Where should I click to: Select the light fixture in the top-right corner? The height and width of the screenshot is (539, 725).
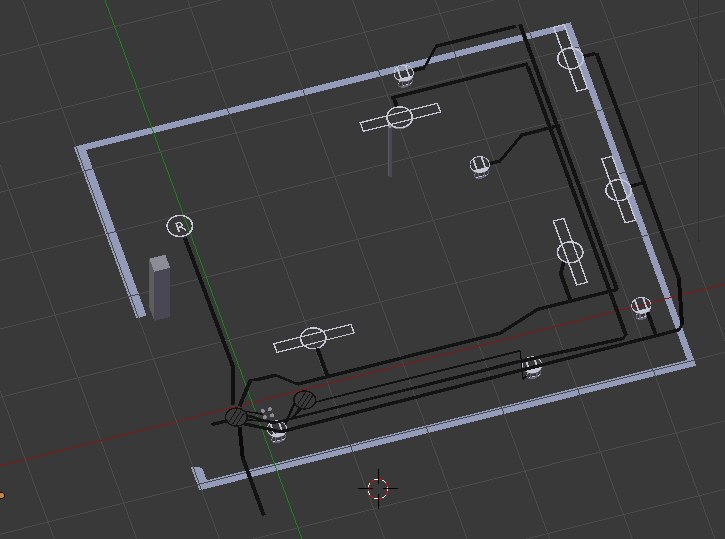coord(570,59)
